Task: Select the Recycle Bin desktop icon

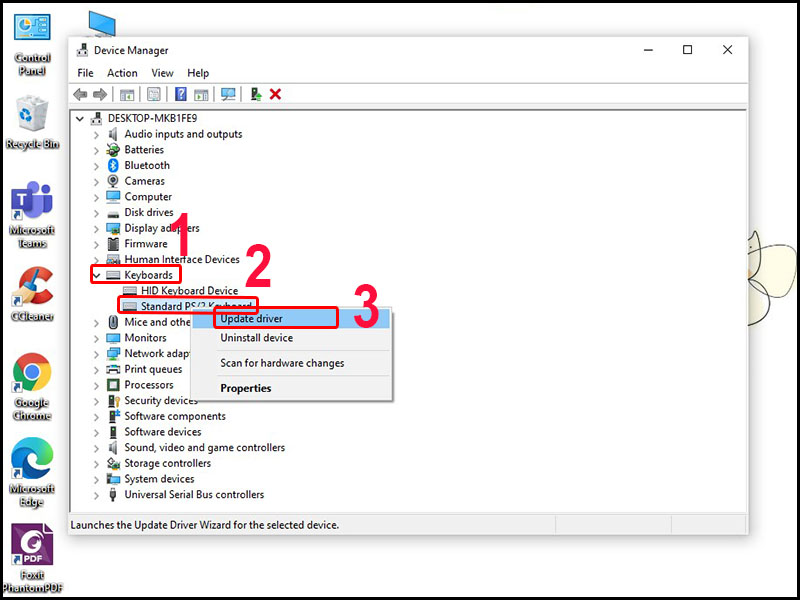Action: click(32, 123)
